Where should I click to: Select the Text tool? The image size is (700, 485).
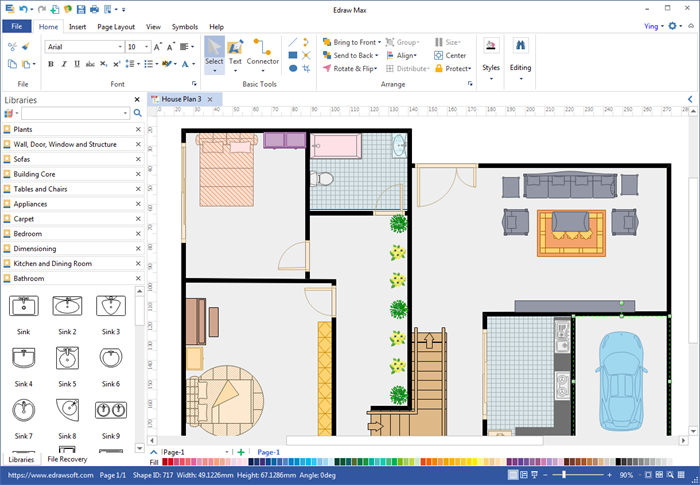click(x=235, y=53)
